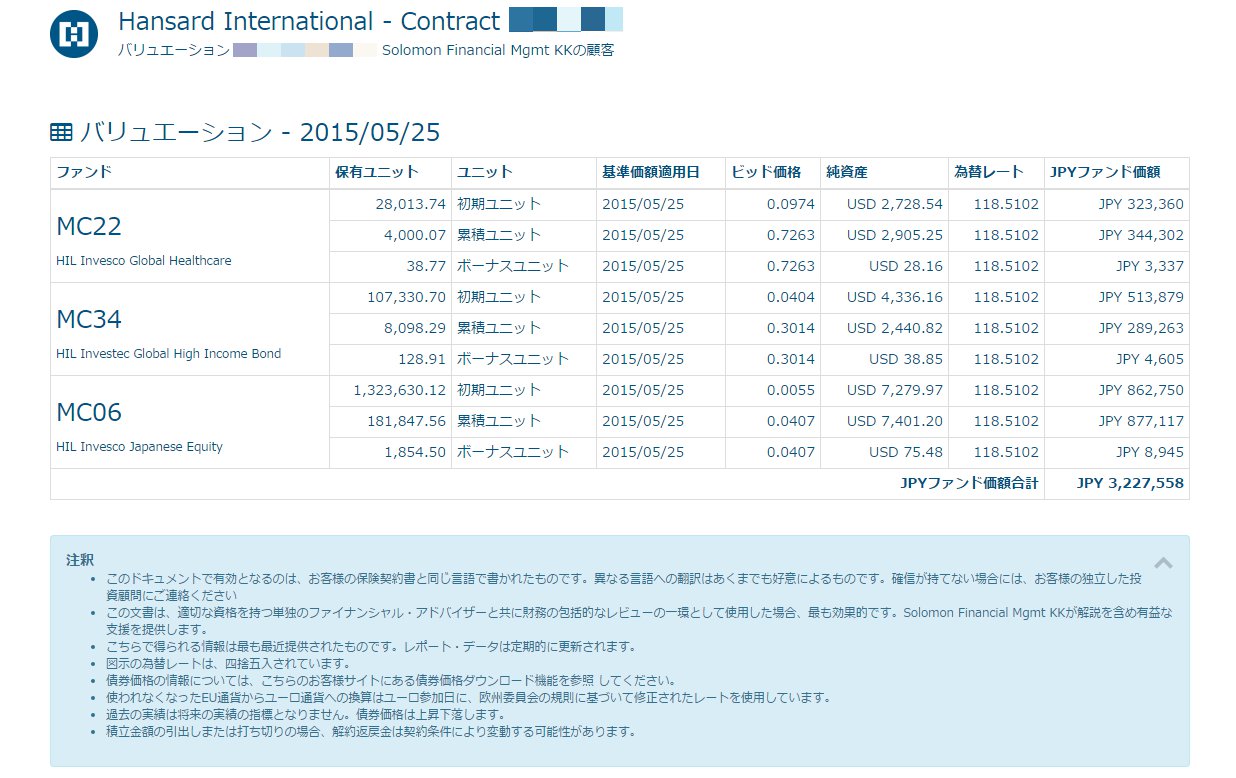Select units held value 128.91
1236x778 pixels.
pos(422,359)
